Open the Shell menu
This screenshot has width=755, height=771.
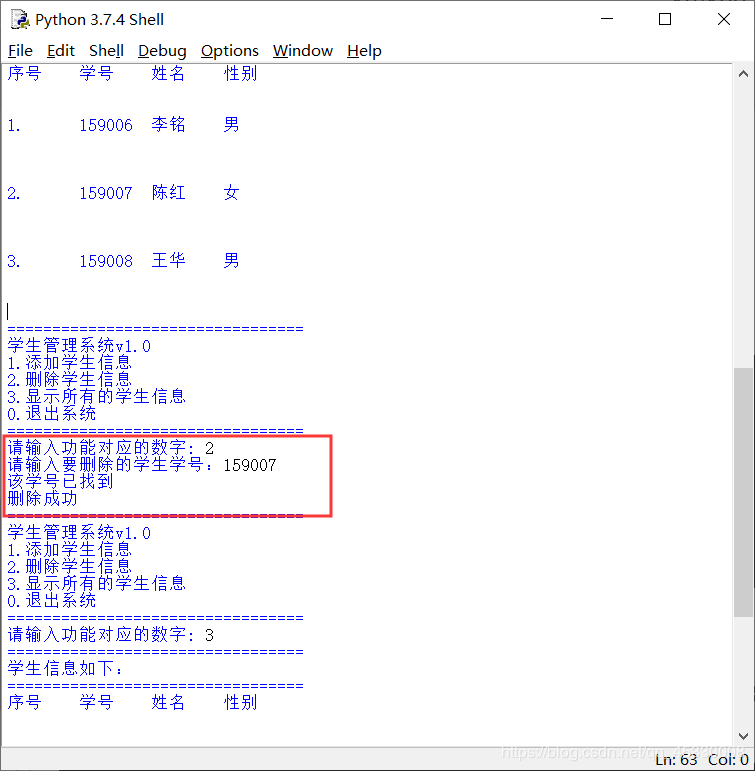tap(106, 51)
